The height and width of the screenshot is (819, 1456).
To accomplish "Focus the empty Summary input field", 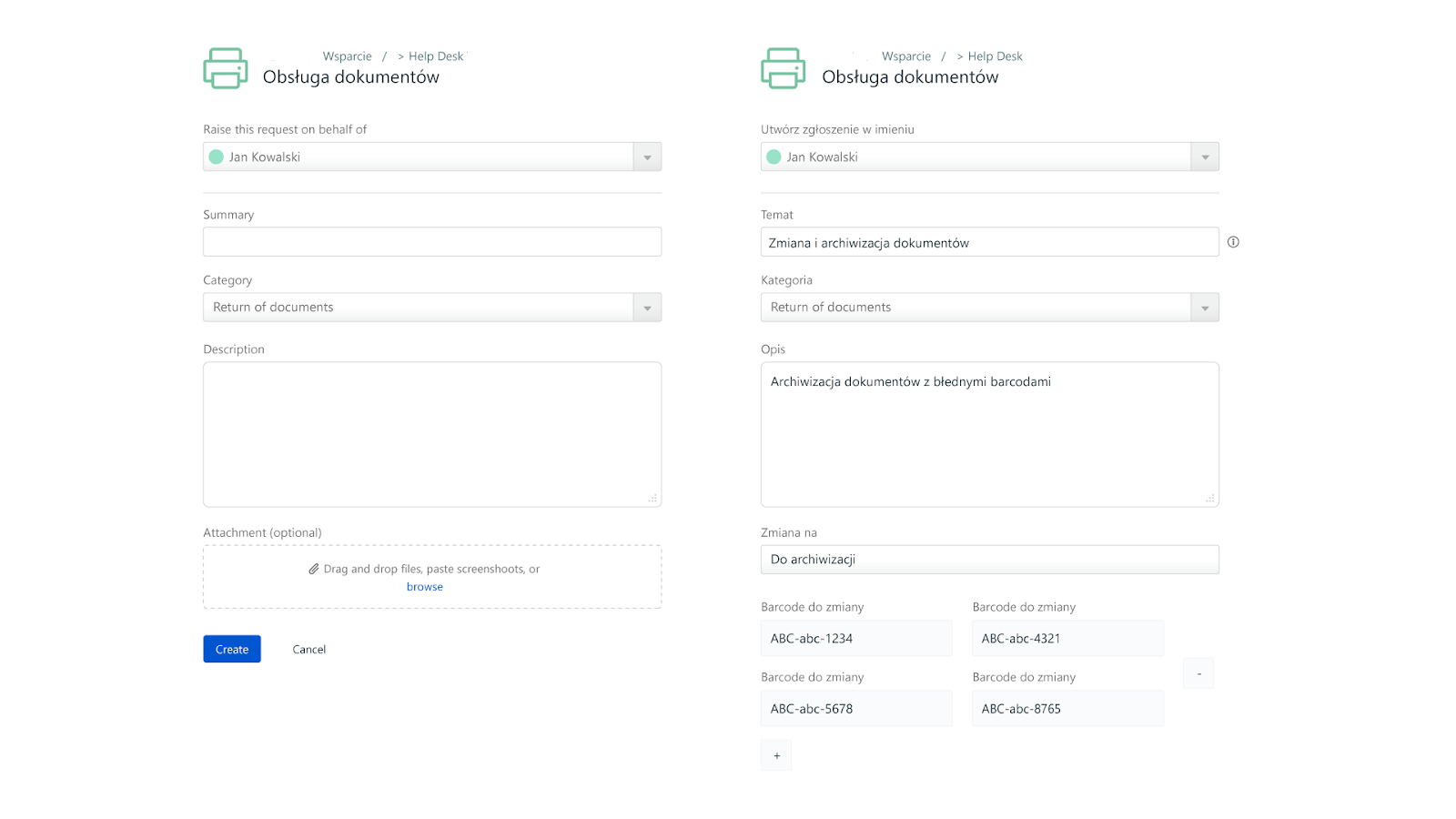I will tap(432, 242).
